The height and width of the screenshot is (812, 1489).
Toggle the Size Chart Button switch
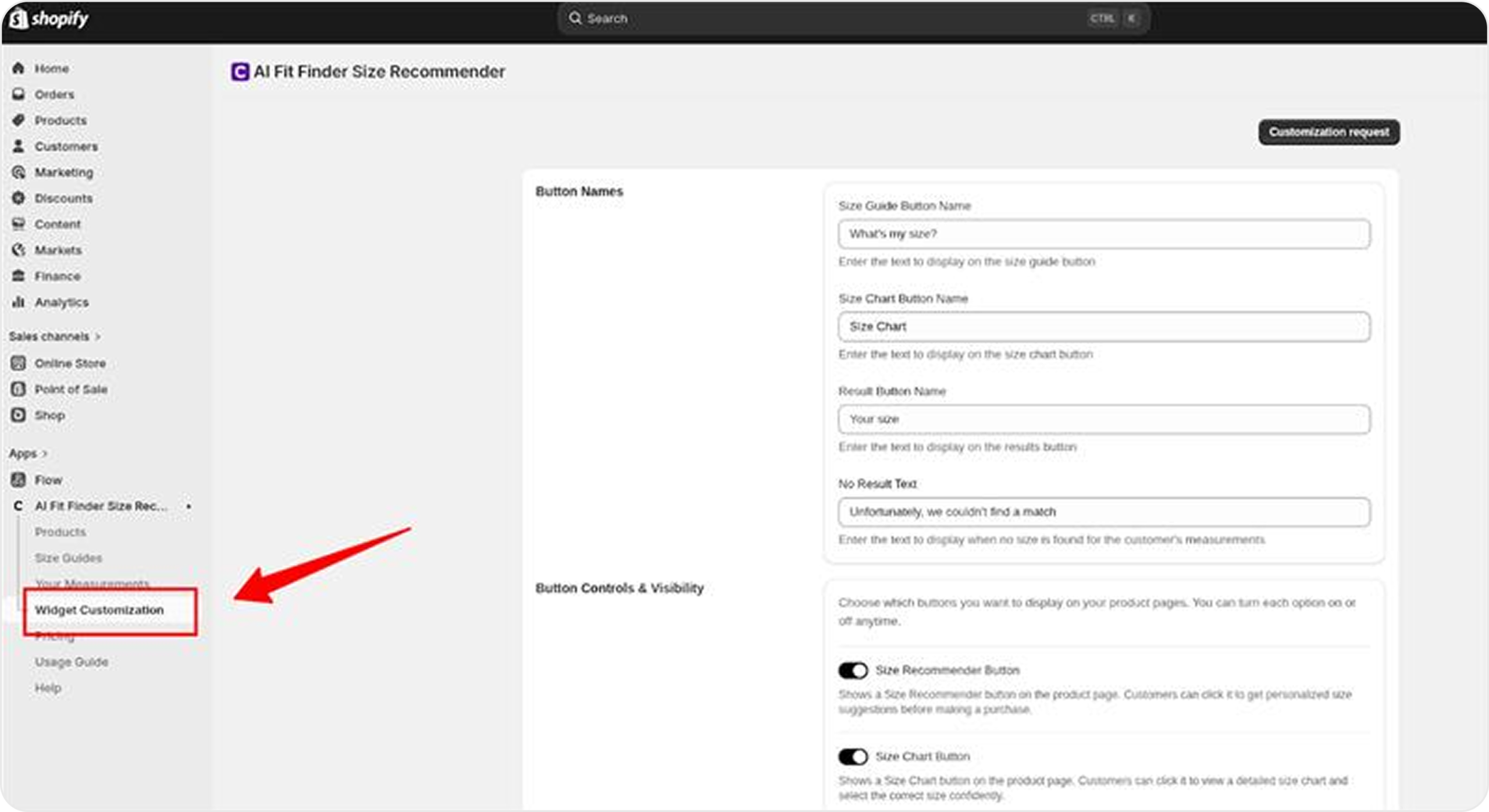[853, 756]
